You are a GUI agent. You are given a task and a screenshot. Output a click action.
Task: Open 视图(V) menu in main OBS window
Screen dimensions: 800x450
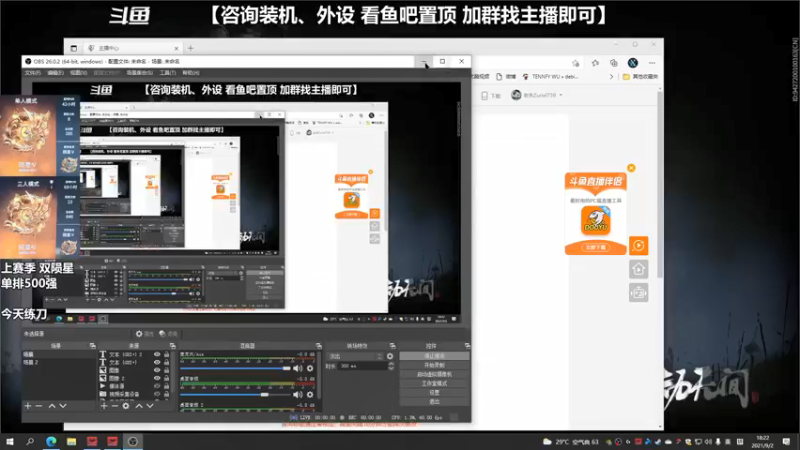tap(78, 73)
